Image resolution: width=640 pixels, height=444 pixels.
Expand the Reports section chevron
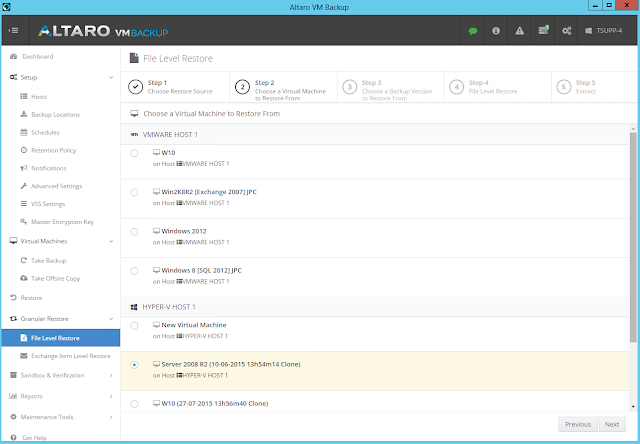111,396
